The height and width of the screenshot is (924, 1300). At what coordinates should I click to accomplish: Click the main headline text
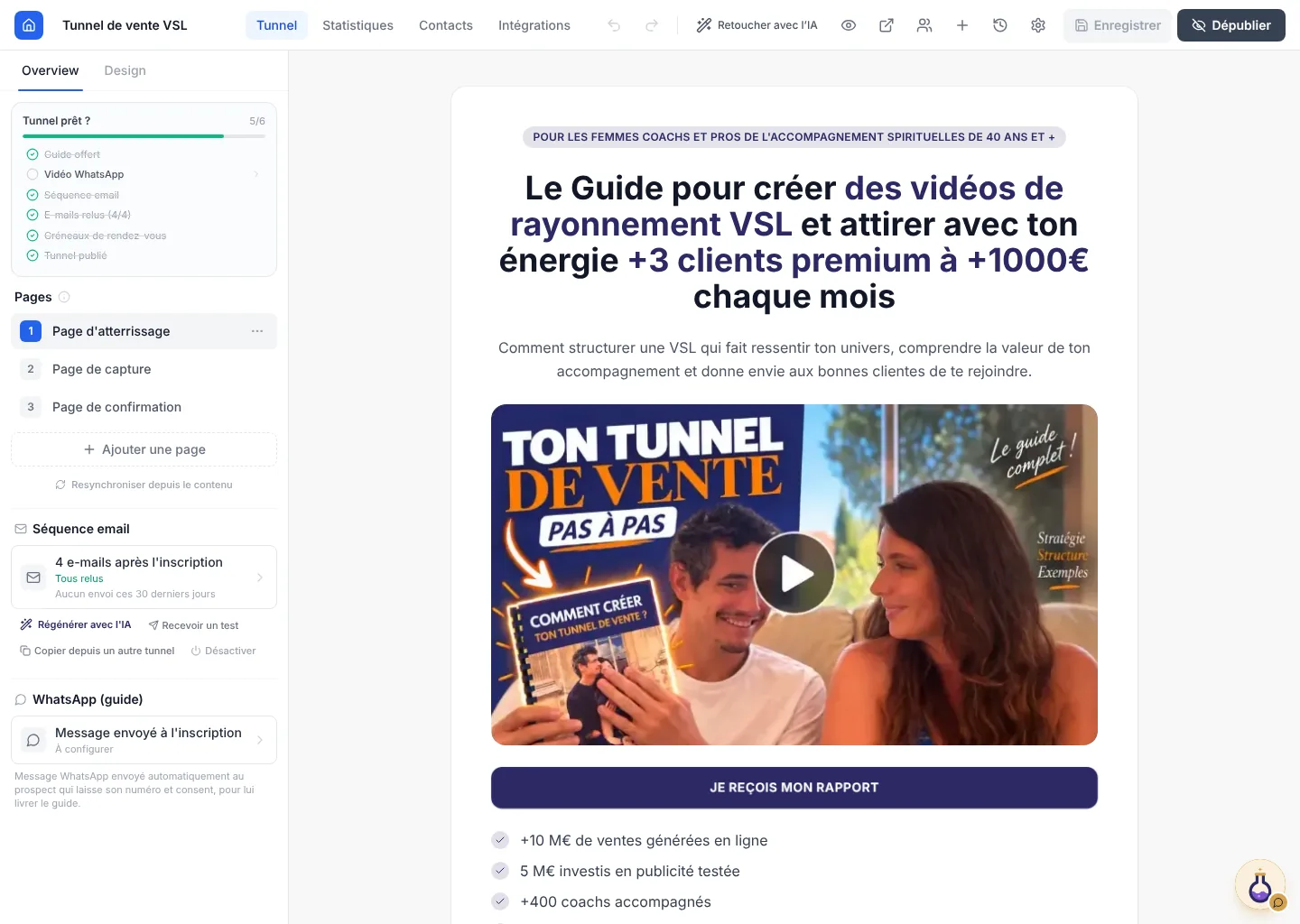coord(794,242)
